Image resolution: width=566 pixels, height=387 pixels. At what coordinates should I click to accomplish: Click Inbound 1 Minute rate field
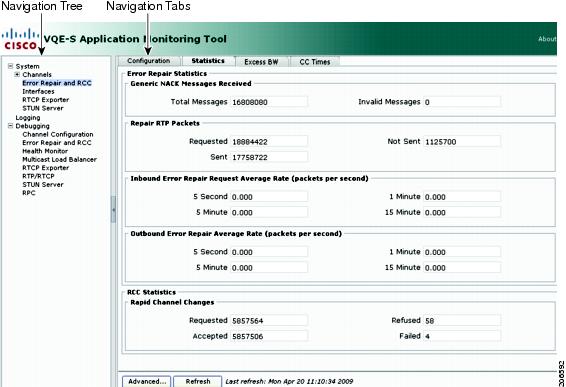pos(462,197)
